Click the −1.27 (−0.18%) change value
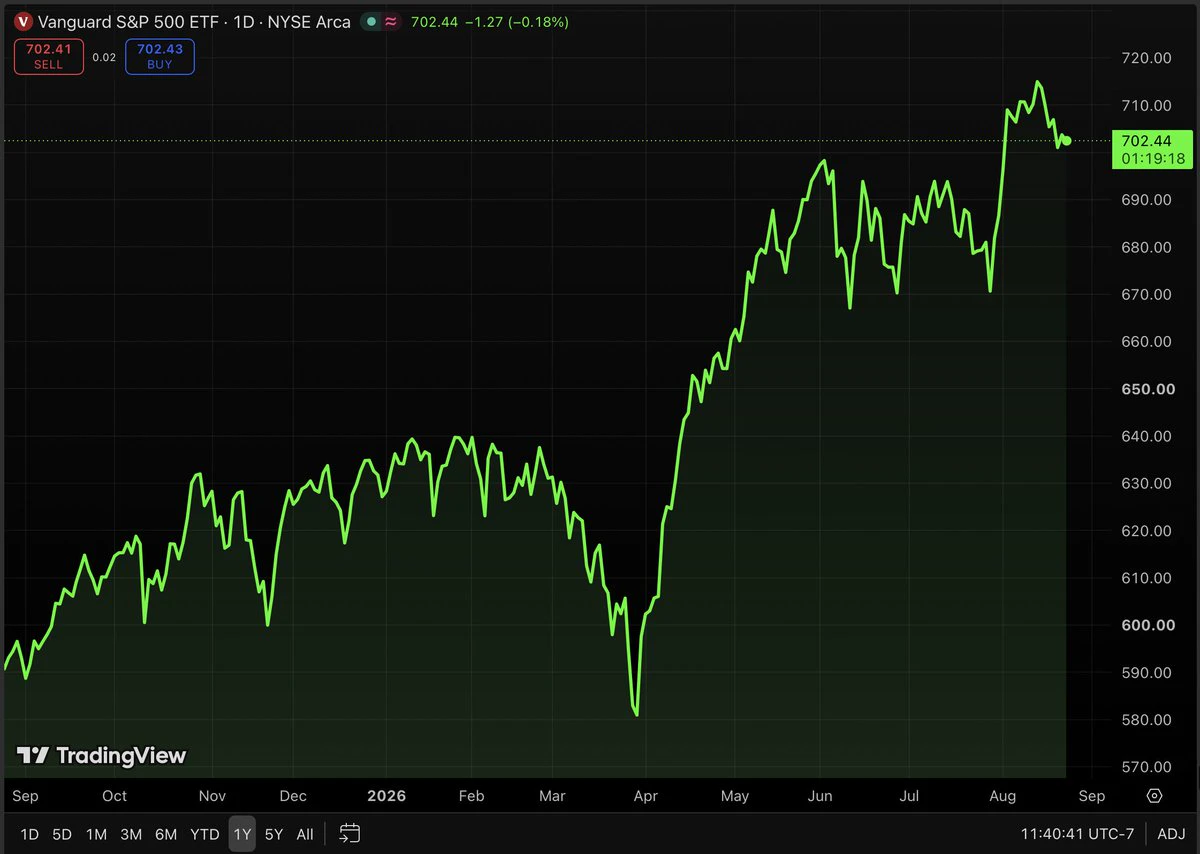Viewport: 1200px width, 854px height. (516, 21)
